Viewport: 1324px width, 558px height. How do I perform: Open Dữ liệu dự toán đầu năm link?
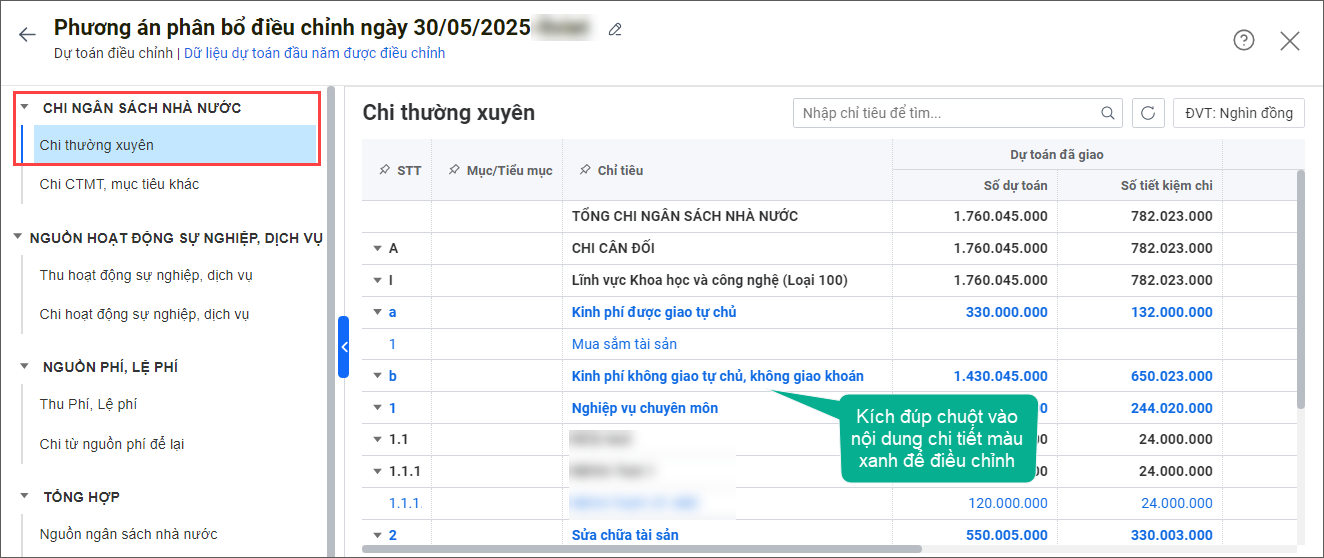click(314, 53)
